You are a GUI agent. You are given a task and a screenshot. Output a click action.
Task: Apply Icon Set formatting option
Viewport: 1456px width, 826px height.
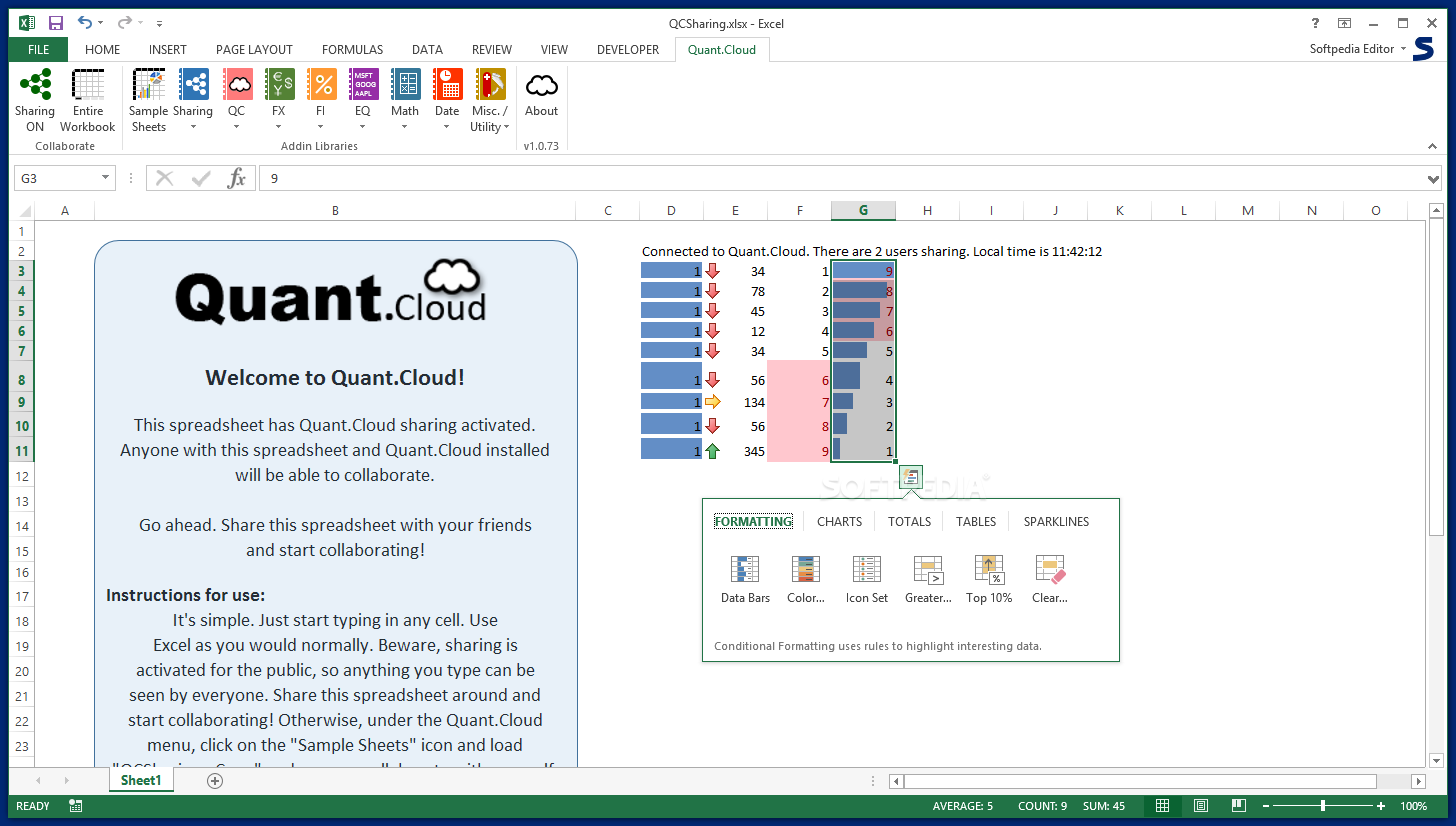[x=867, y=570]
